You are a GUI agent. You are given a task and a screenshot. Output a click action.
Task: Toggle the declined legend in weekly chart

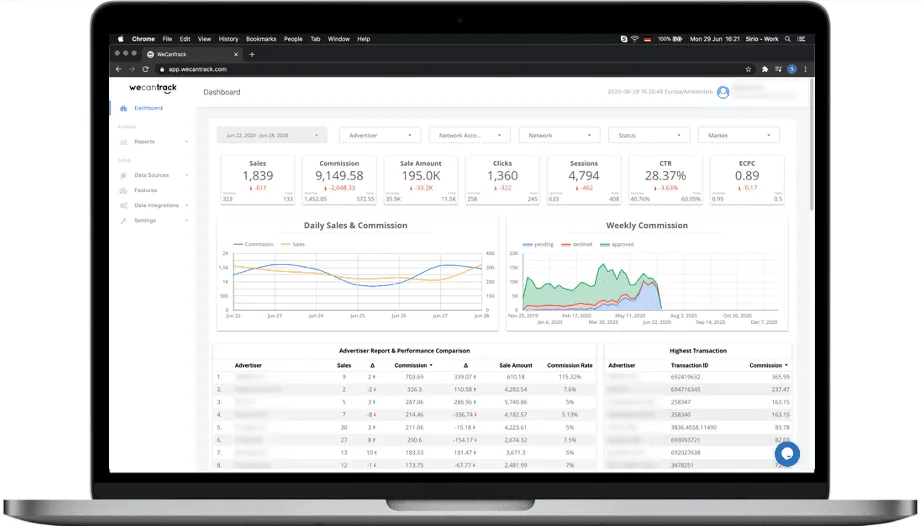(x=576, y=244)
